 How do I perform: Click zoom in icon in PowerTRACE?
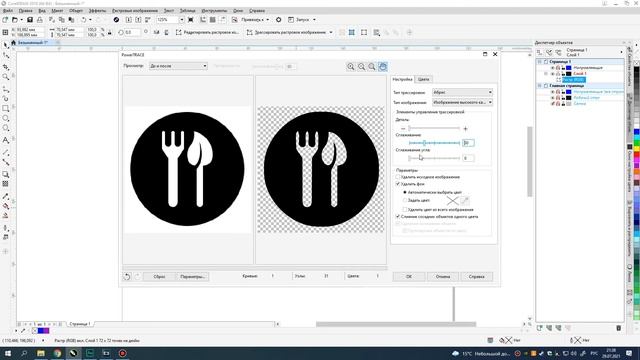coord(351,67)
